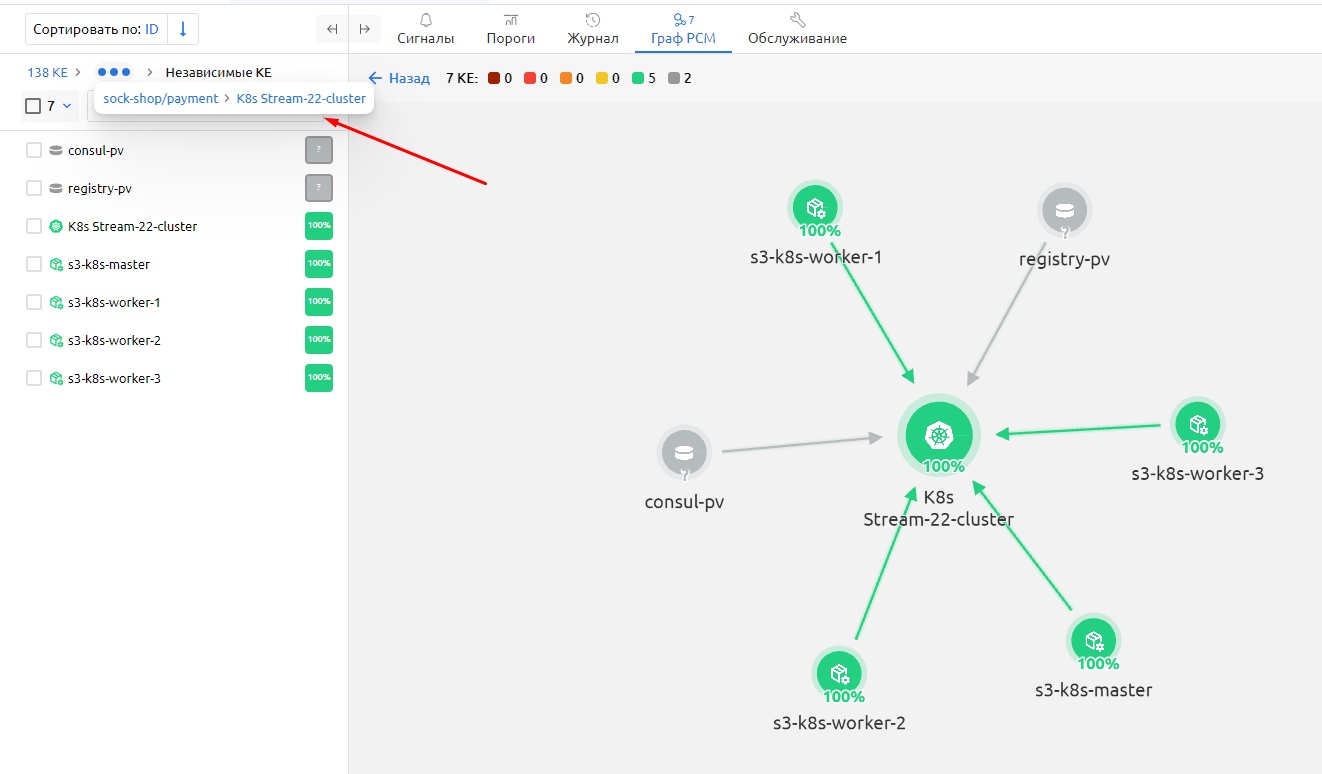Click the s3-k8s-worker-3 graph node
The width and height of the screenshot is (1322, 774).
(x=1197, y=424)
